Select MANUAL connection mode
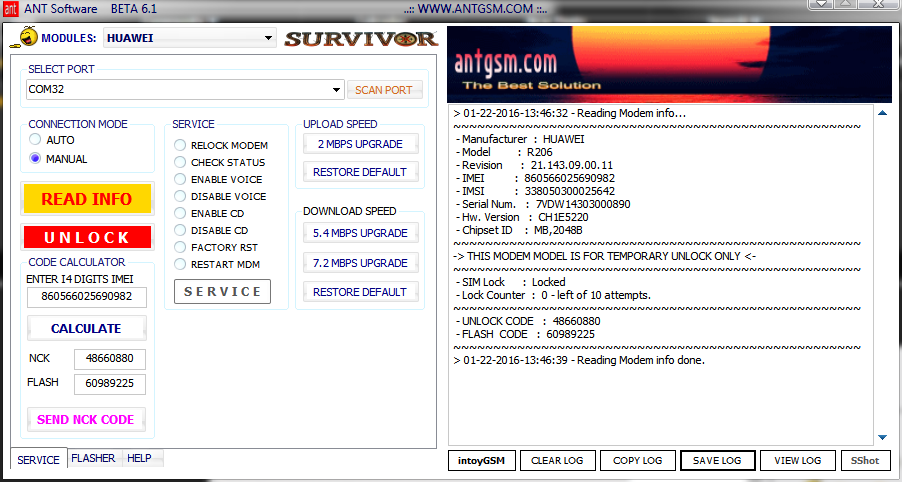This screenshot has width=902, height=482. [37, 159]
